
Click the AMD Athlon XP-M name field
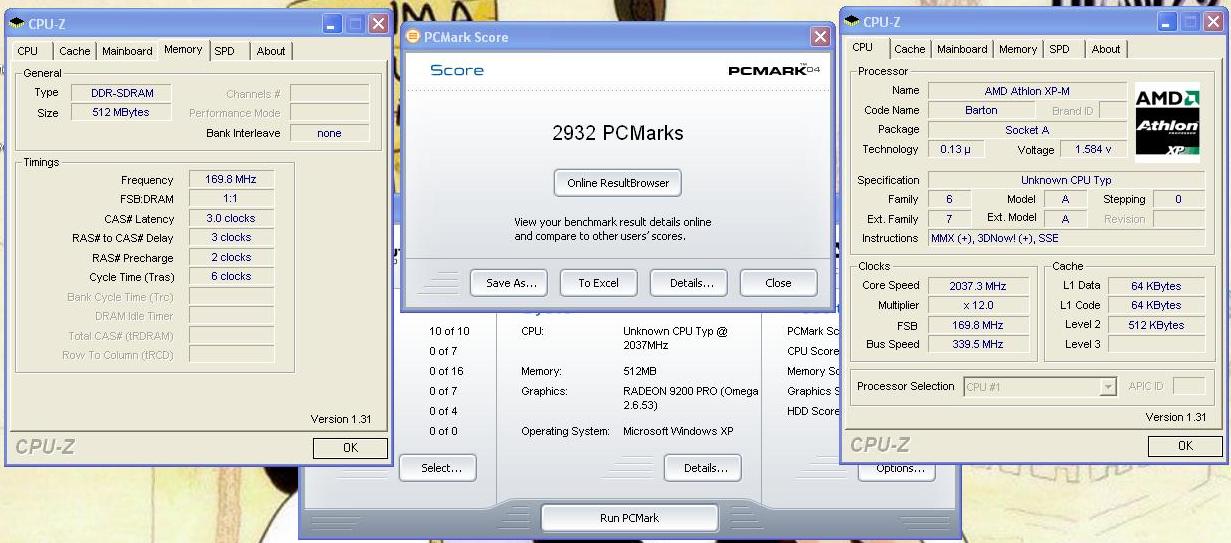[1027, 91]
